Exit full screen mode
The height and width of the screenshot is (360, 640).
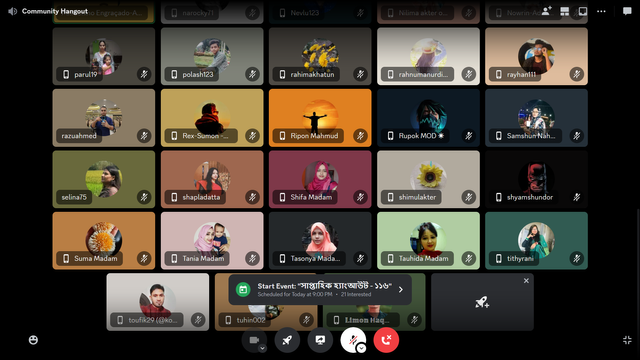[627, 340]
